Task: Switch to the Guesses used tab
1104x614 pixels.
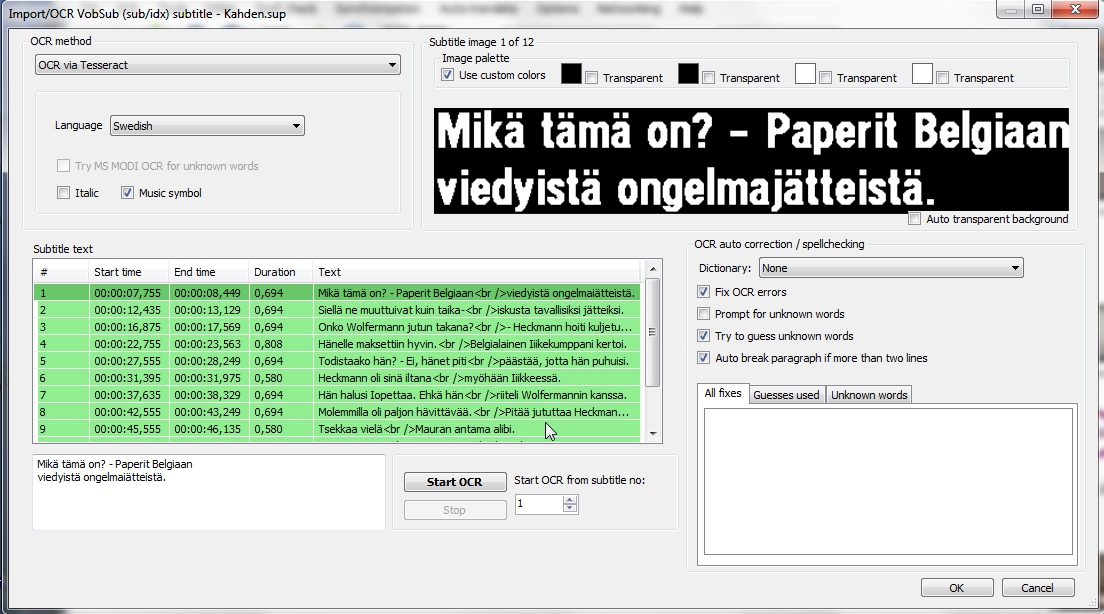Action: pos(786,395)
